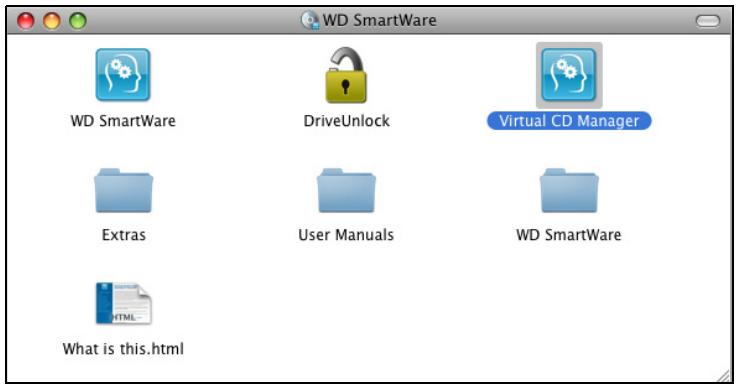Minimize the window with the yellow button
This screenshot has width=737, height=387.
(52, 21)
